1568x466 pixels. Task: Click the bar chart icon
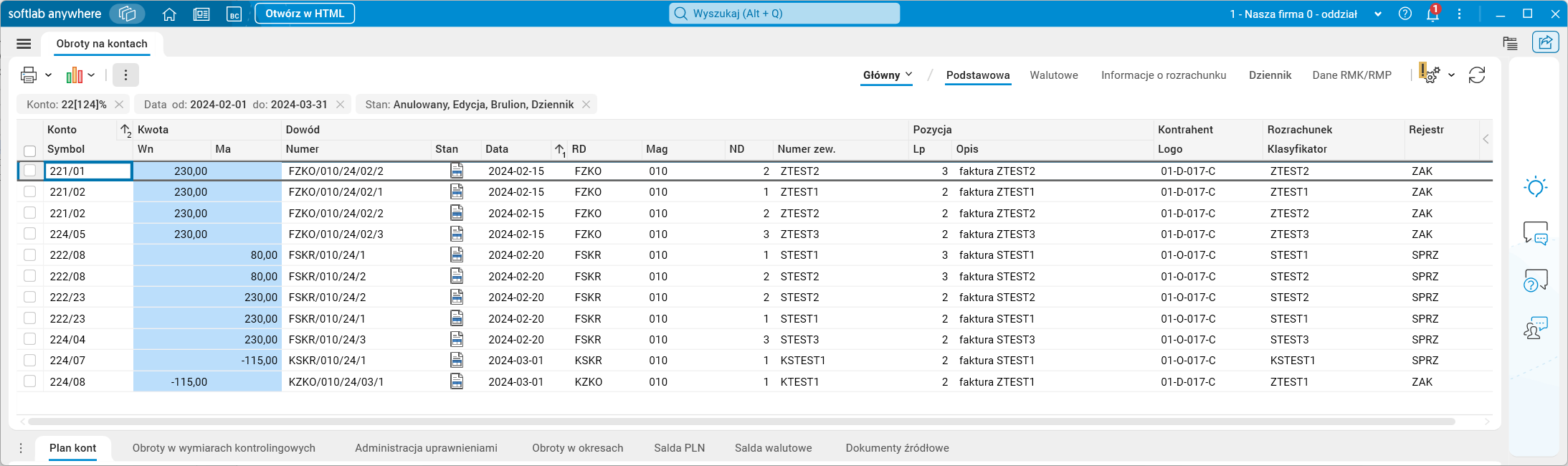click(x=75, y=75)
